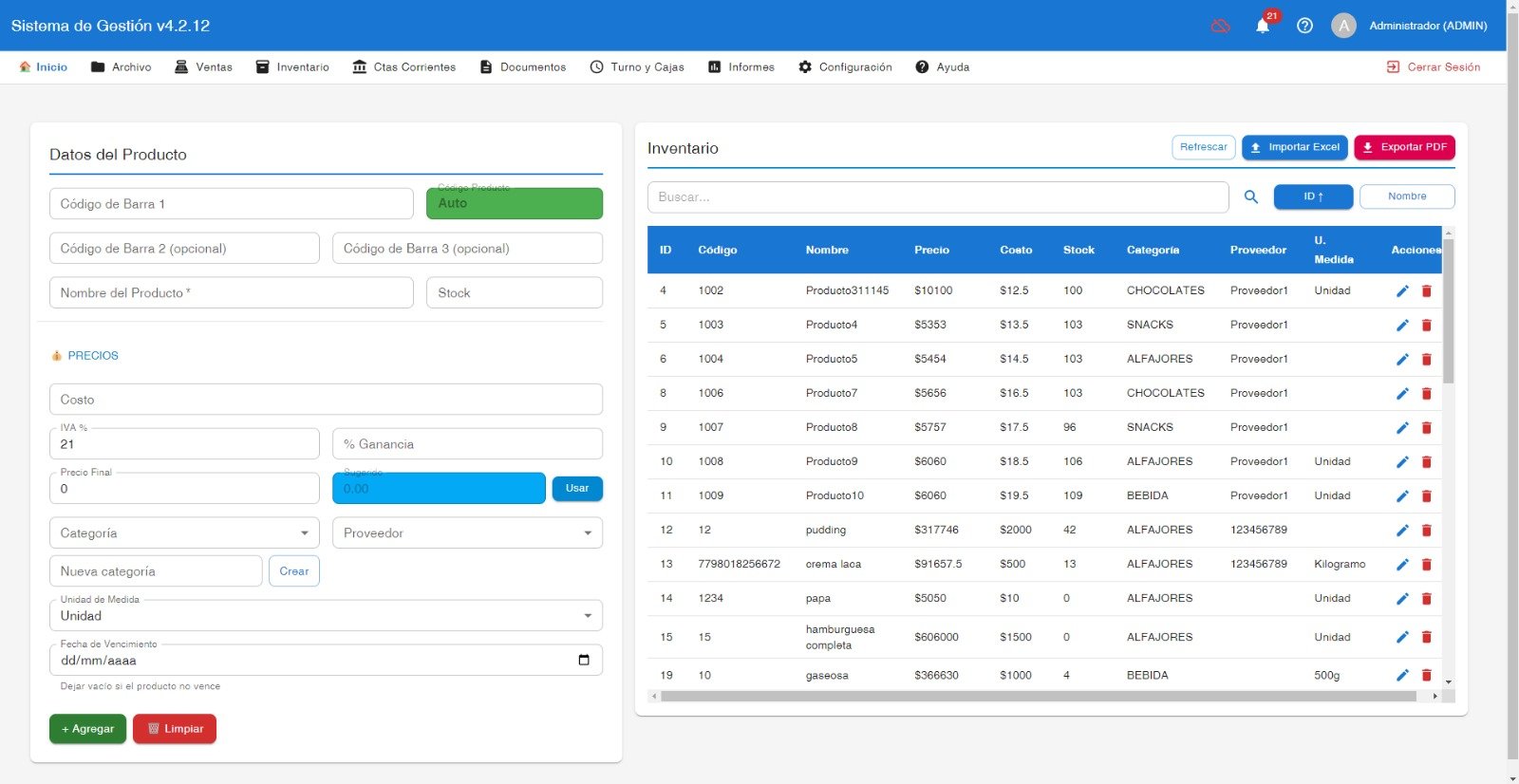Expand the Categoría dropdown
Screen dimensions: 1519x784
pos(184,532)
